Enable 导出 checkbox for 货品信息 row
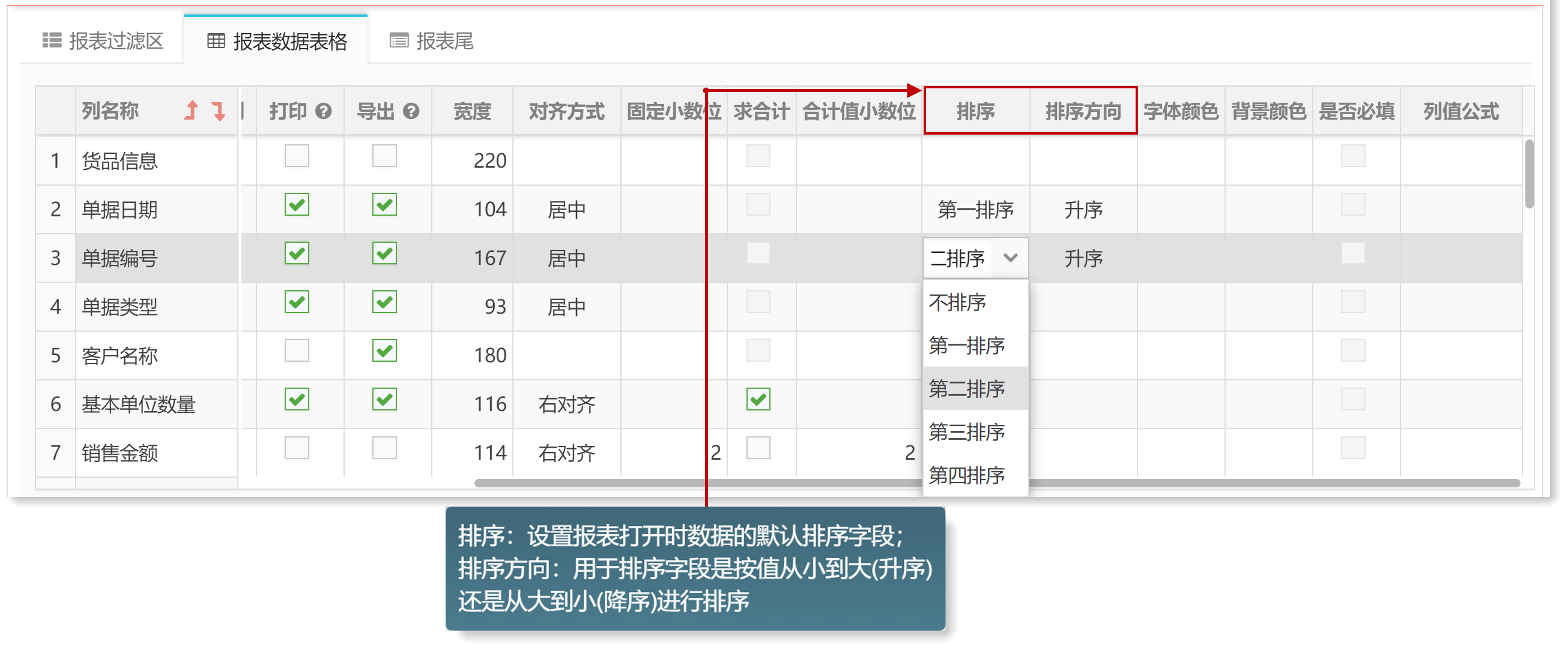The width and height of the screenshot is (1568, 646). click(385, 156)
